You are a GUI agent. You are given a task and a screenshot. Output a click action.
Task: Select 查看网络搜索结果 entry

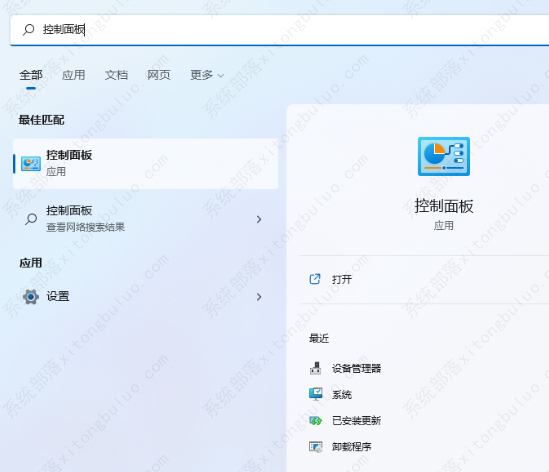click(x=85, y=227)
